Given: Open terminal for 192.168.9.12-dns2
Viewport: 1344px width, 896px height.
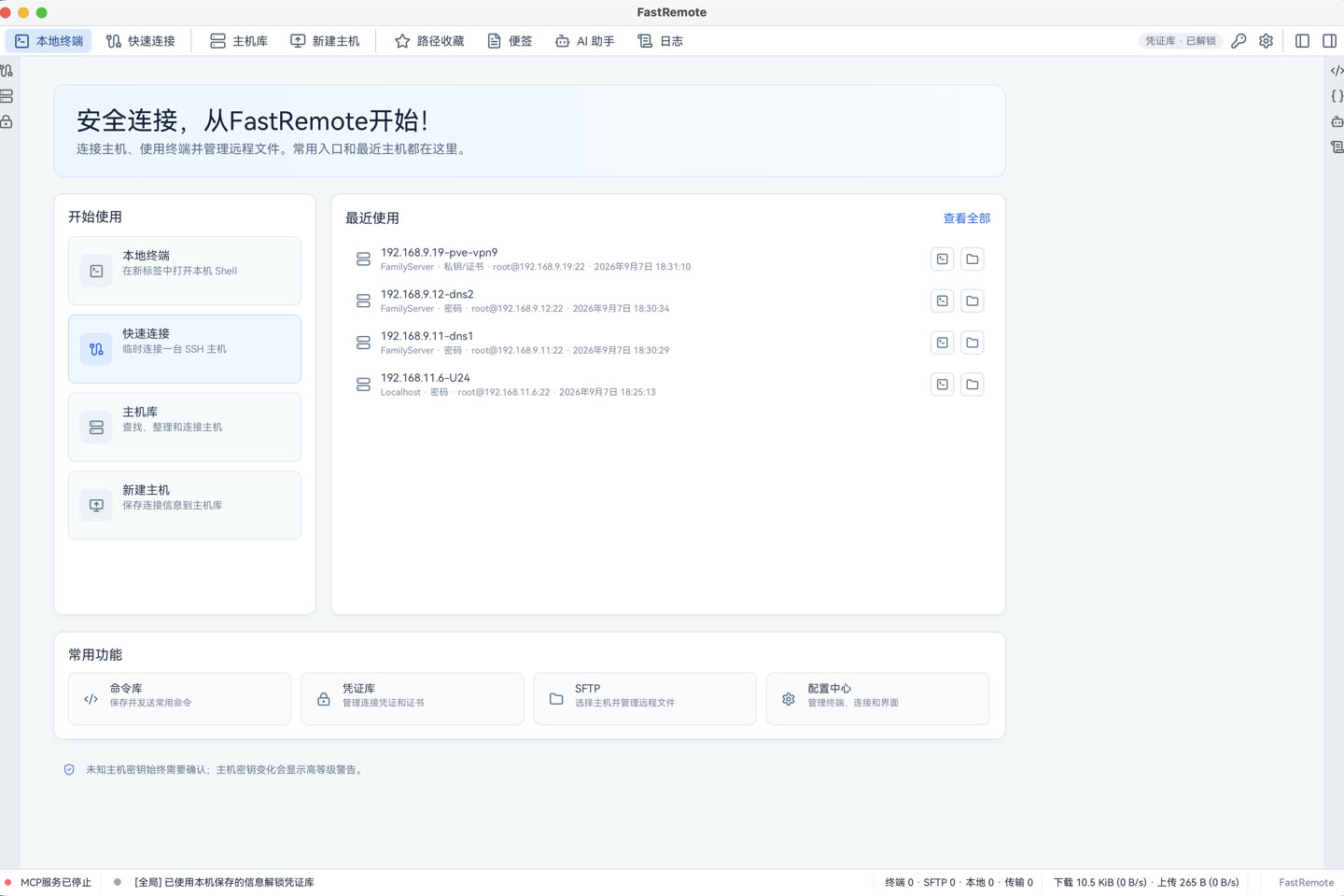Looking at the screenshot, I should pos(943,301).
